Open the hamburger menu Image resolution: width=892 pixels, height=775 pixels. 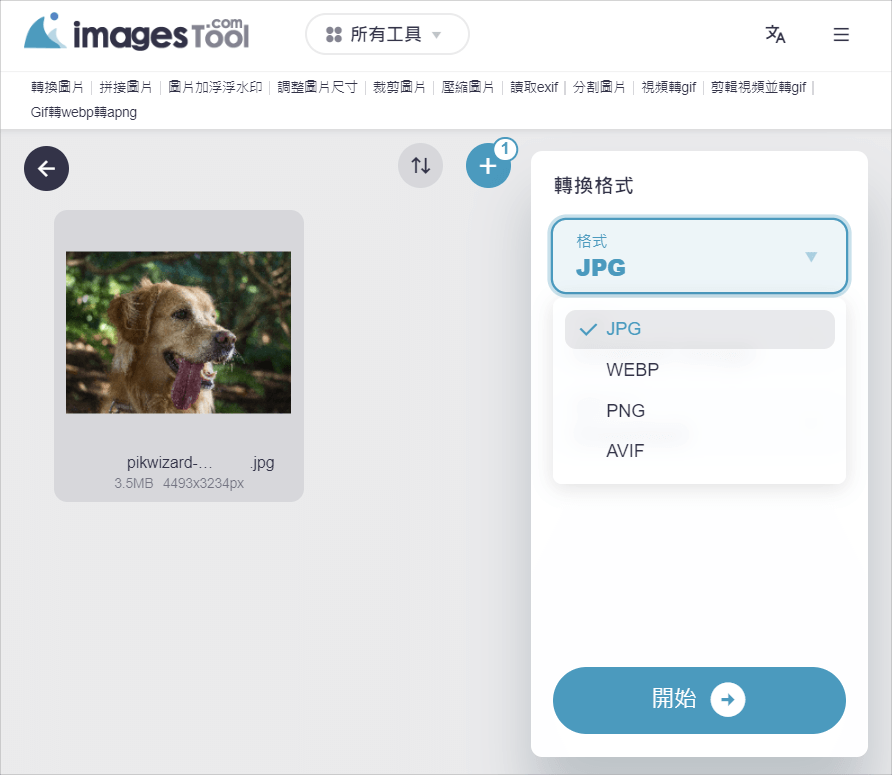pyautogui.click(x=841, y=34)
